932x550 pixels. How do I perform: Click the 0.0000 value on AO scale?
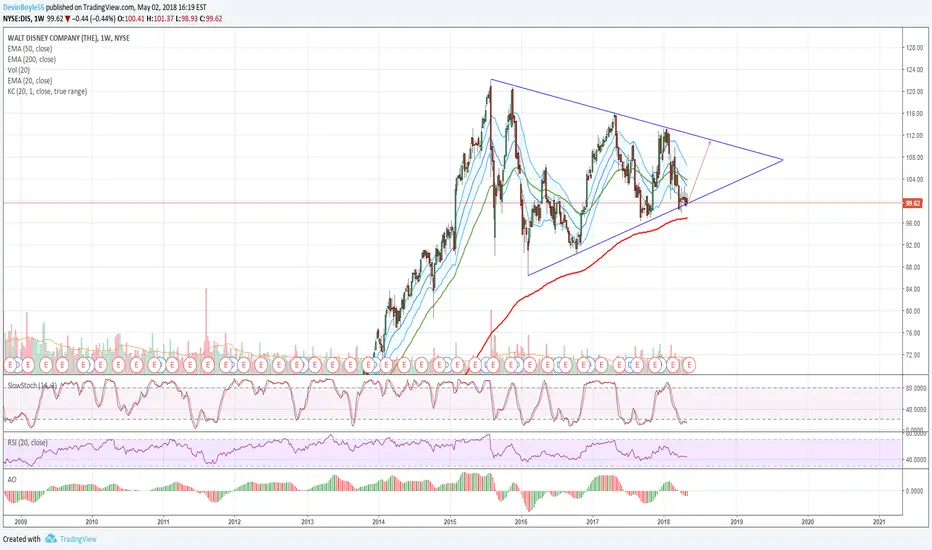[915, 491]
